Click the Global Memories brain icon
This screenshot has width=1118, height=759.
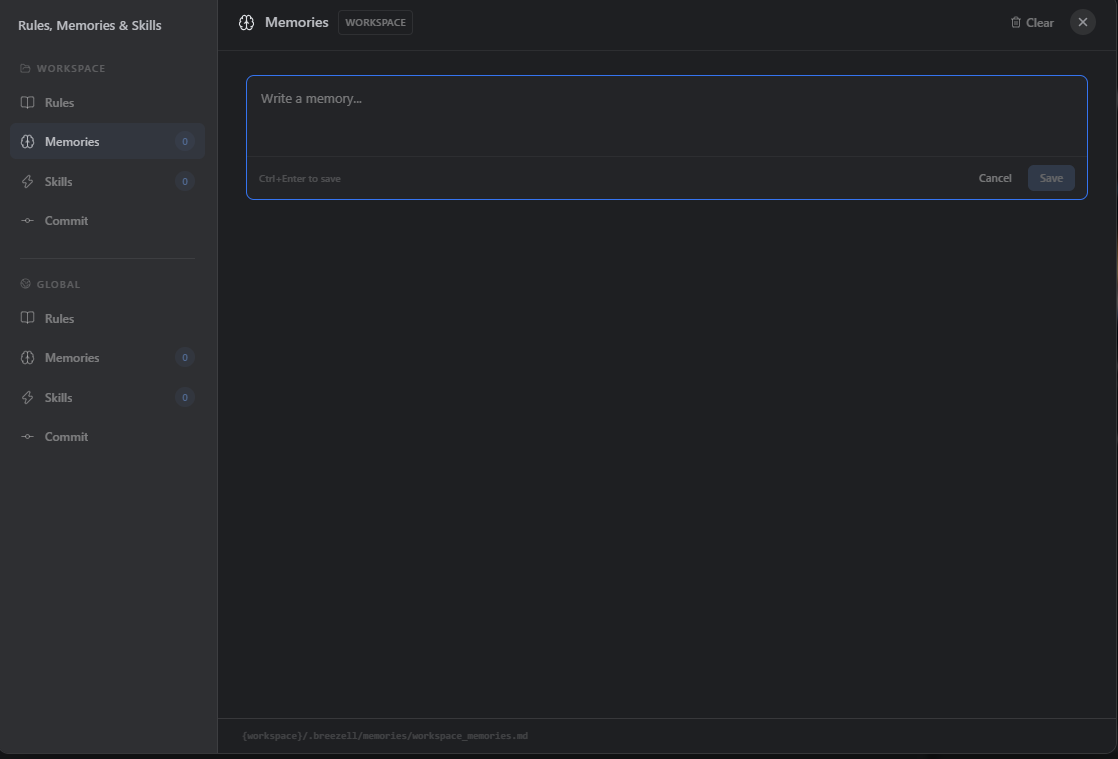coord(27,358)
